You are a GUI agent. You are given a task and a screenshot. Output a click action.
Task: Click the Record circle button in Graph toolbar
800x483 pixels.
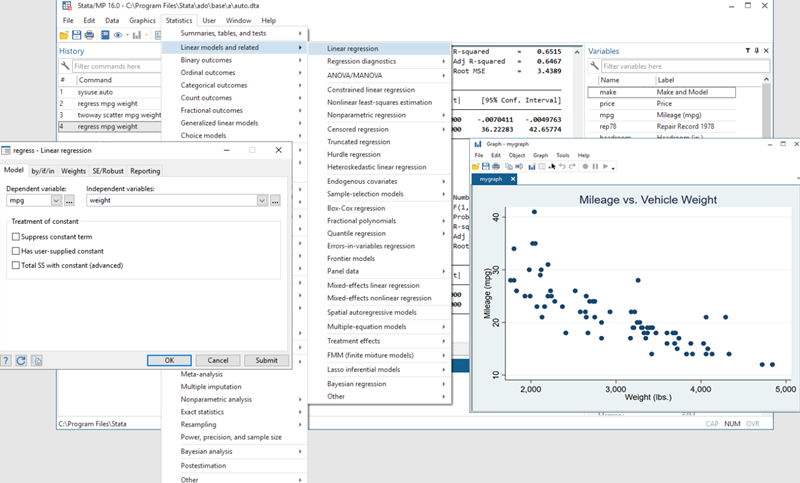coord(585,166)
